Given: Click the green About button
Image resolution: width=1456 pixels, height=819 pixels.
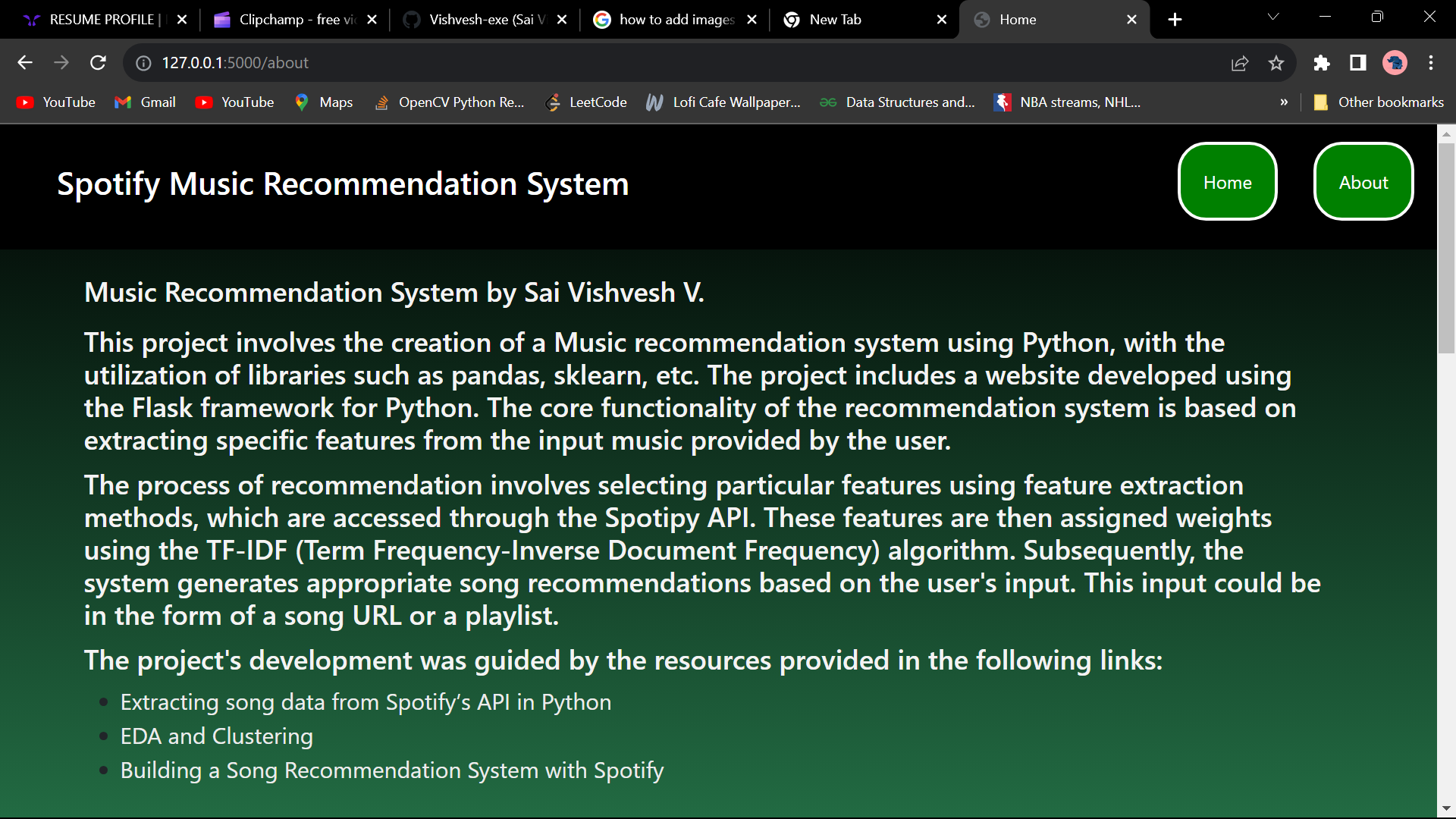Looking at the screenshot, I should click(x=1363, y=182).
